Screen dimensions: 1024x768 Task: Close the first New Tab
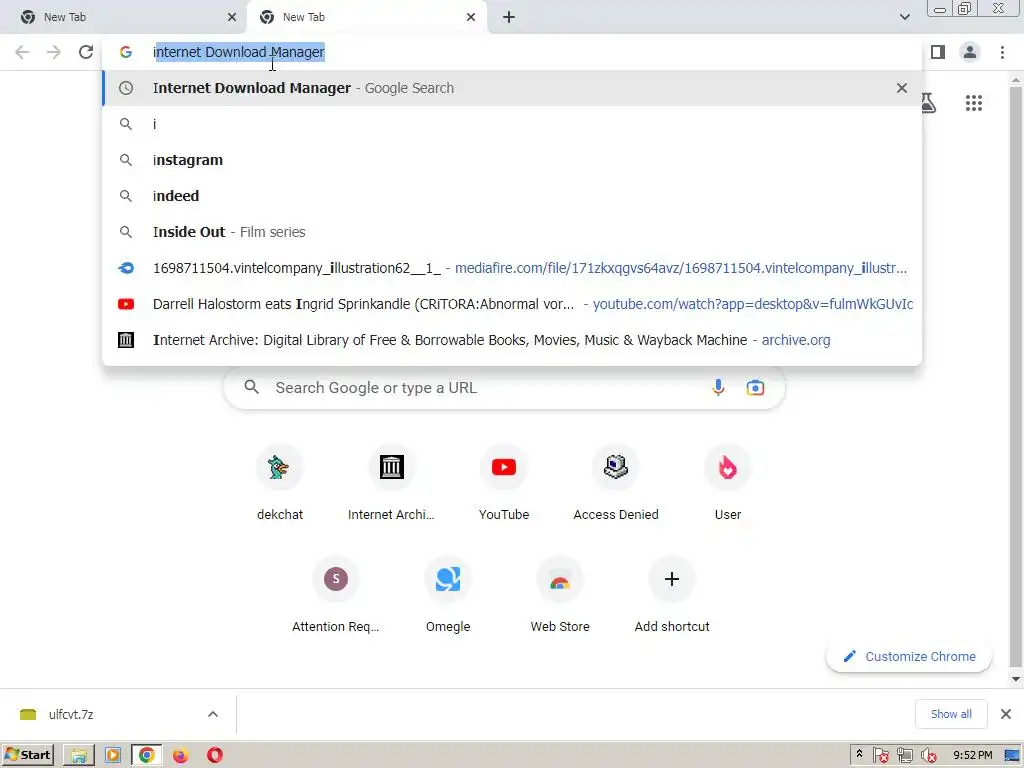232,17
